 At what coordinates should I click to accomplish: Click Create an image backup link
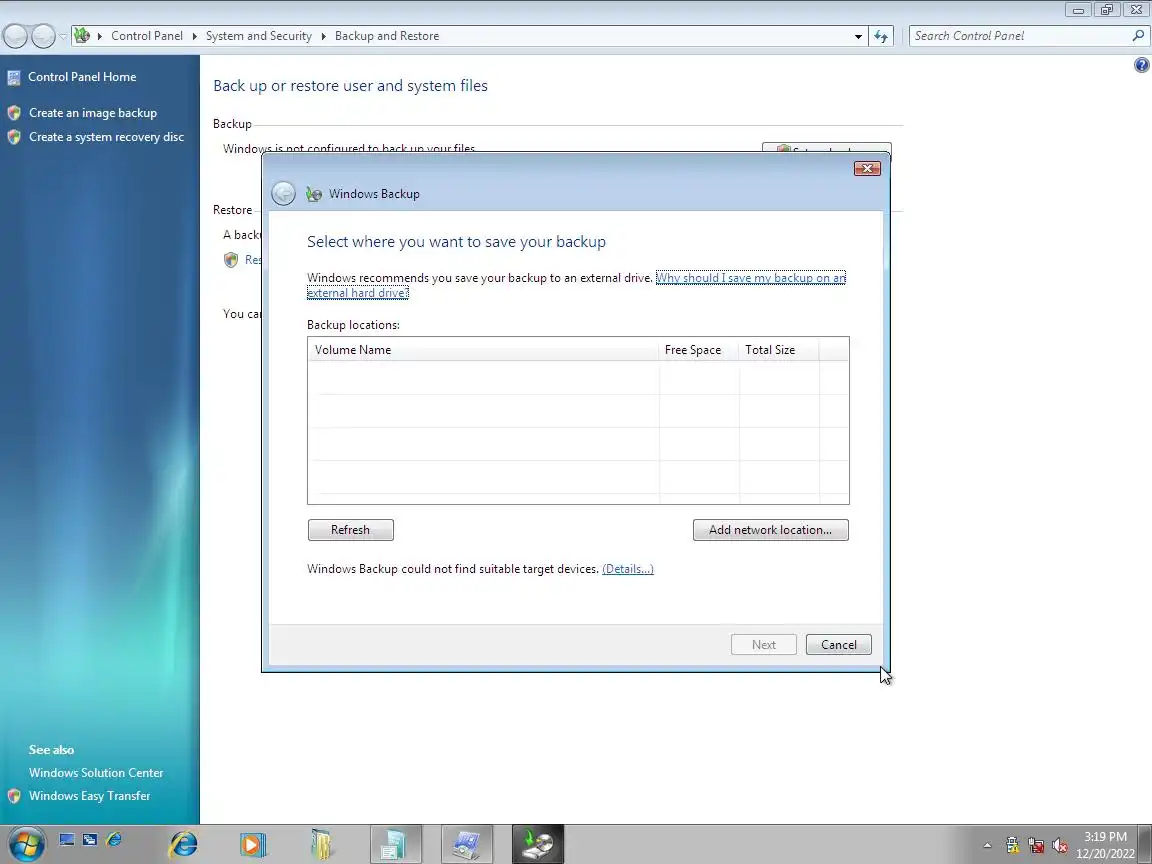(x=93, y=113)
